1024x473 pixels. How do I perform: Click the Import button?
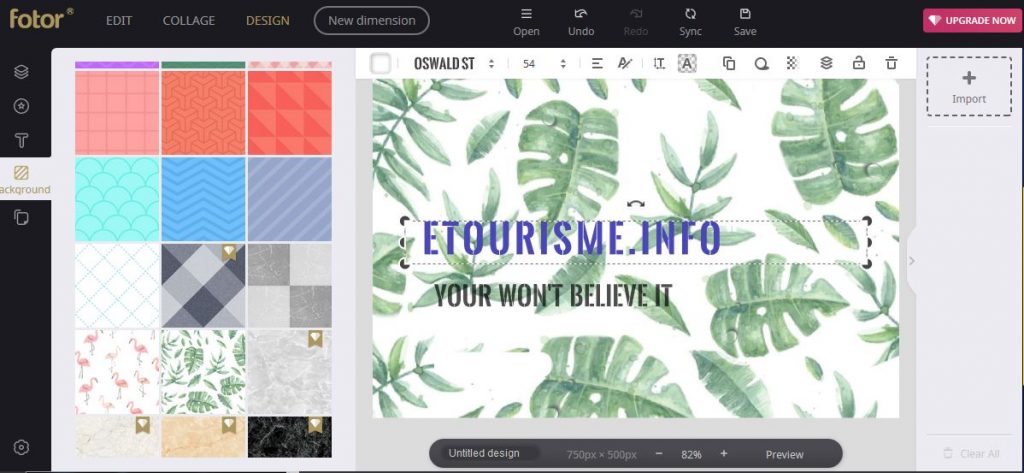[x=968, y=86]
